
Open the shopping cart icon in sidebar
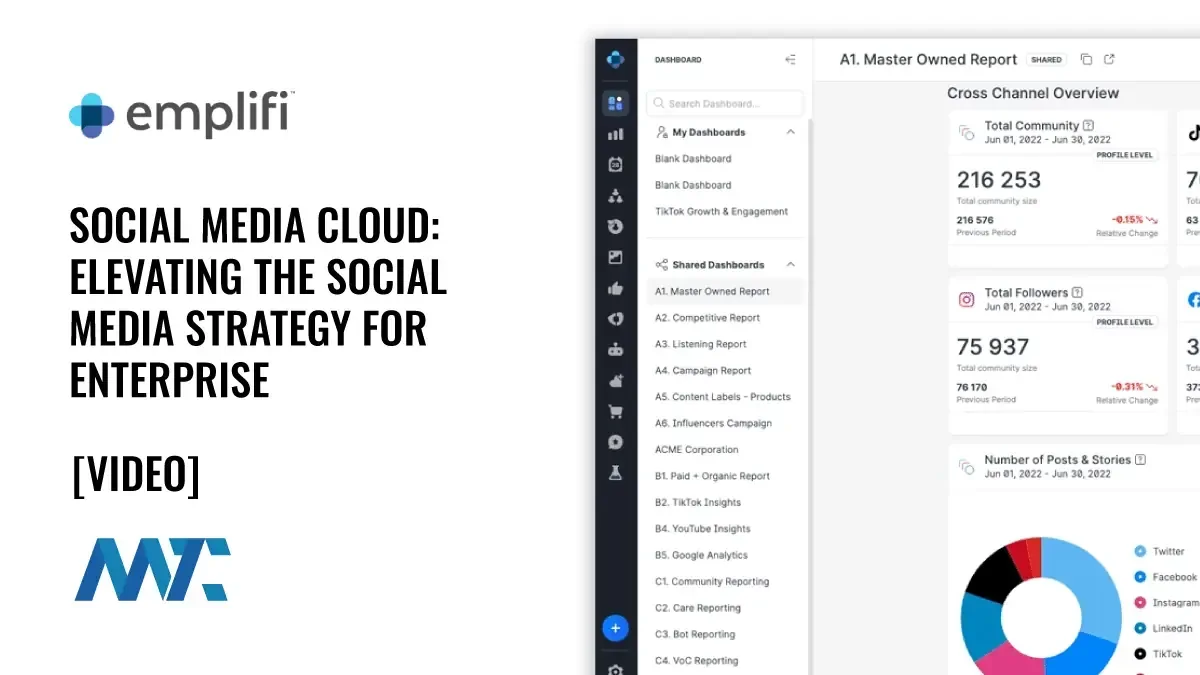[616, 411]
